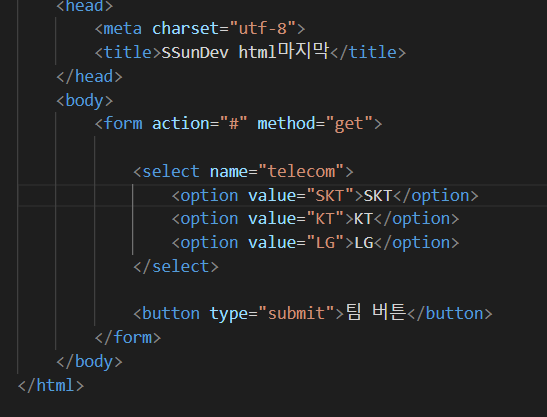The height and width of the screenshot is (417, 547).
Task: Click the closing </option> on LG line
Action: click(x=417, y=243)
